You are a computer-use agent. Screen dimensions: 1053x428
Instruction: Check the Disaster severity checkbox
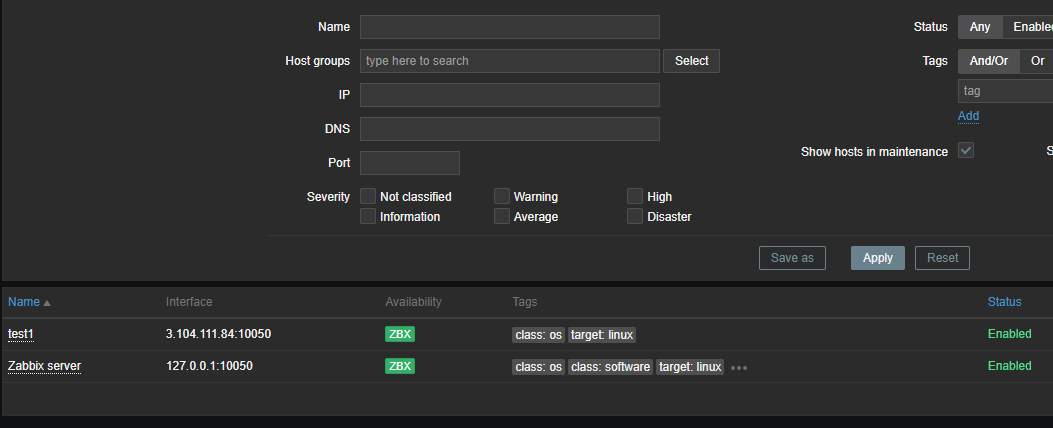coord(635,216)
